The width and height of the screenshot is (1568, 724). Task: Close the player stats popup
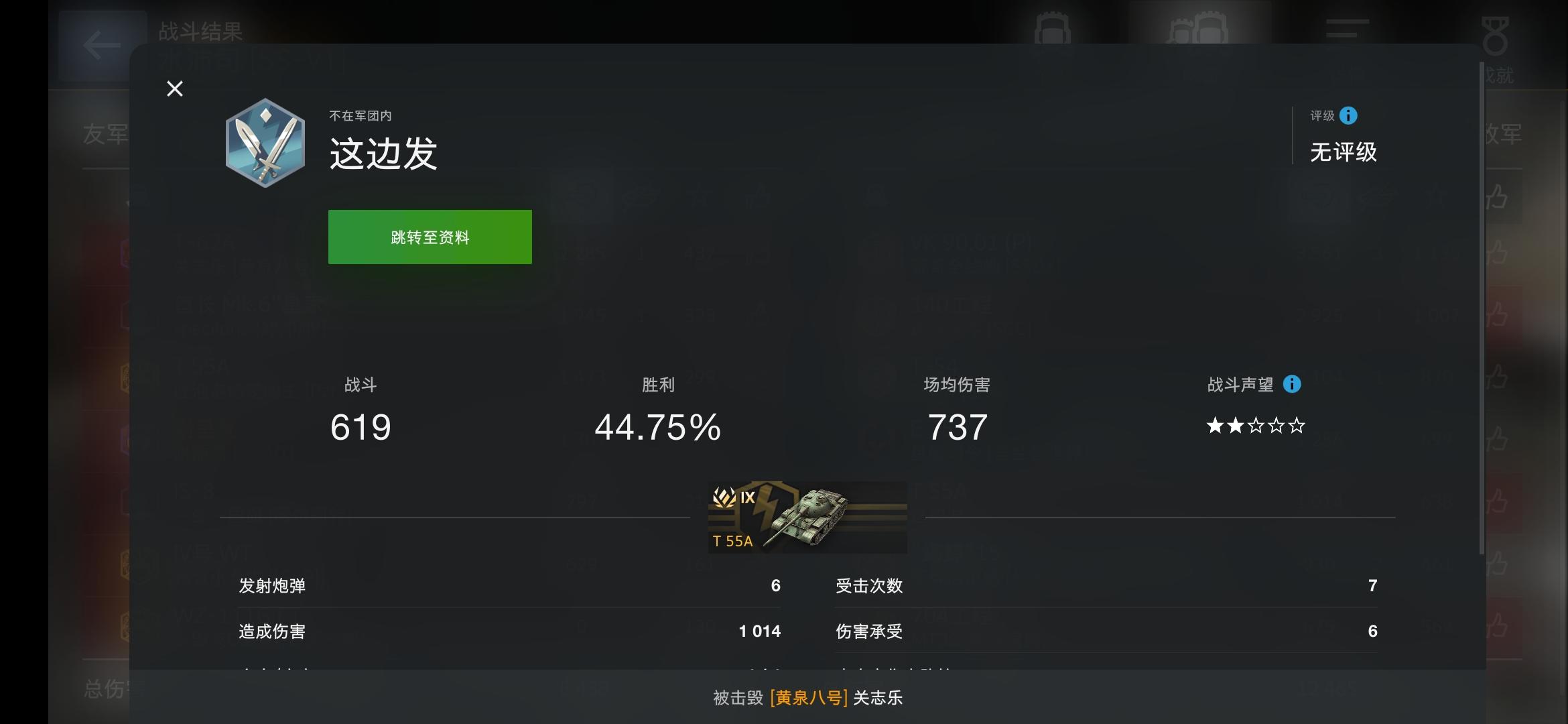tap(175, 88)
